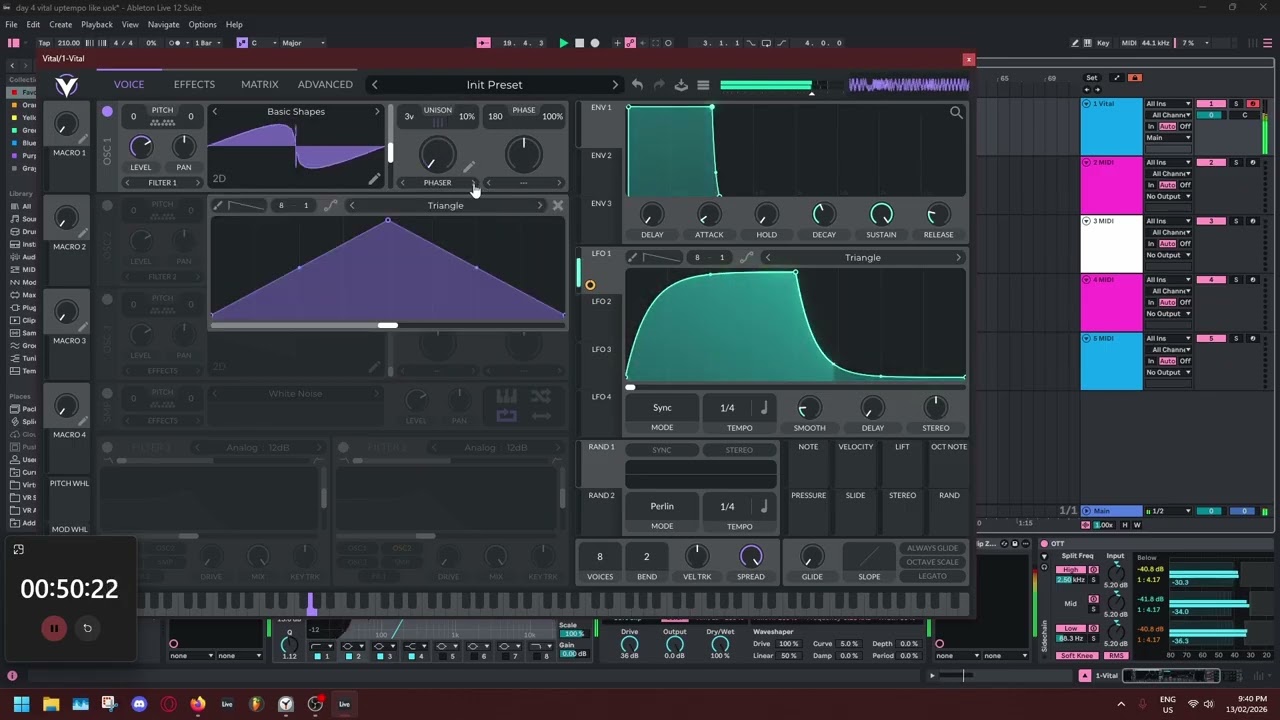The height and width of the screenshot is (720, 1280).
Task: Open LFO 1 Sync mode selector
Action: click(662, 407)
